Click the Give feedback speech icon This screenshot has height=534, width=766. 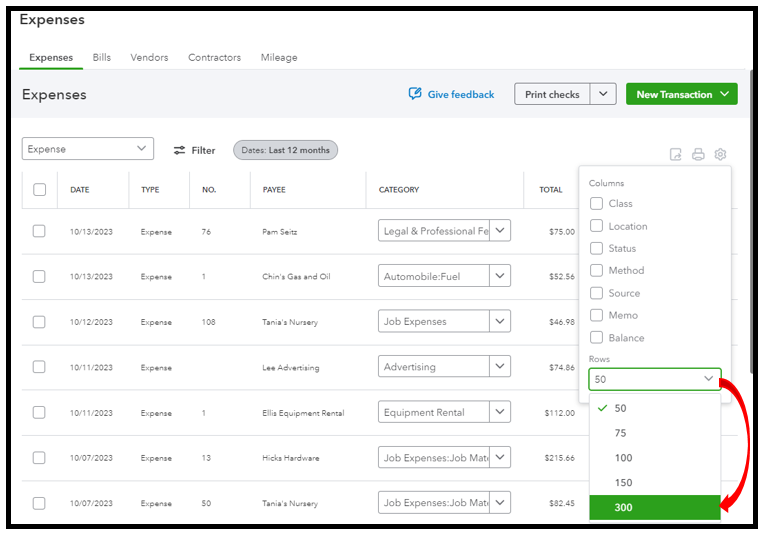(x=415, y=94)
